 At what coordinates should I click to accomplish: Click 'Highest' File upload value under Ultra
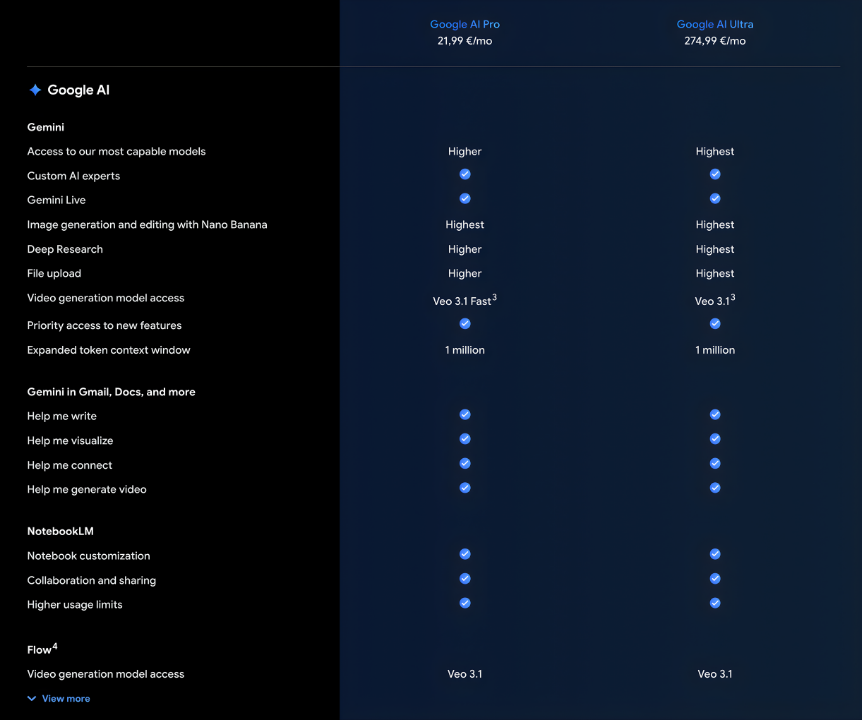715,273
